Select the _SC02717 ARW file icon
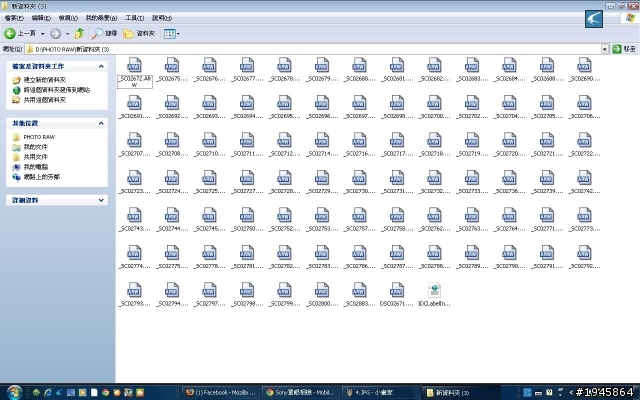This screenshot has width=640, height=400. point(397,140)
